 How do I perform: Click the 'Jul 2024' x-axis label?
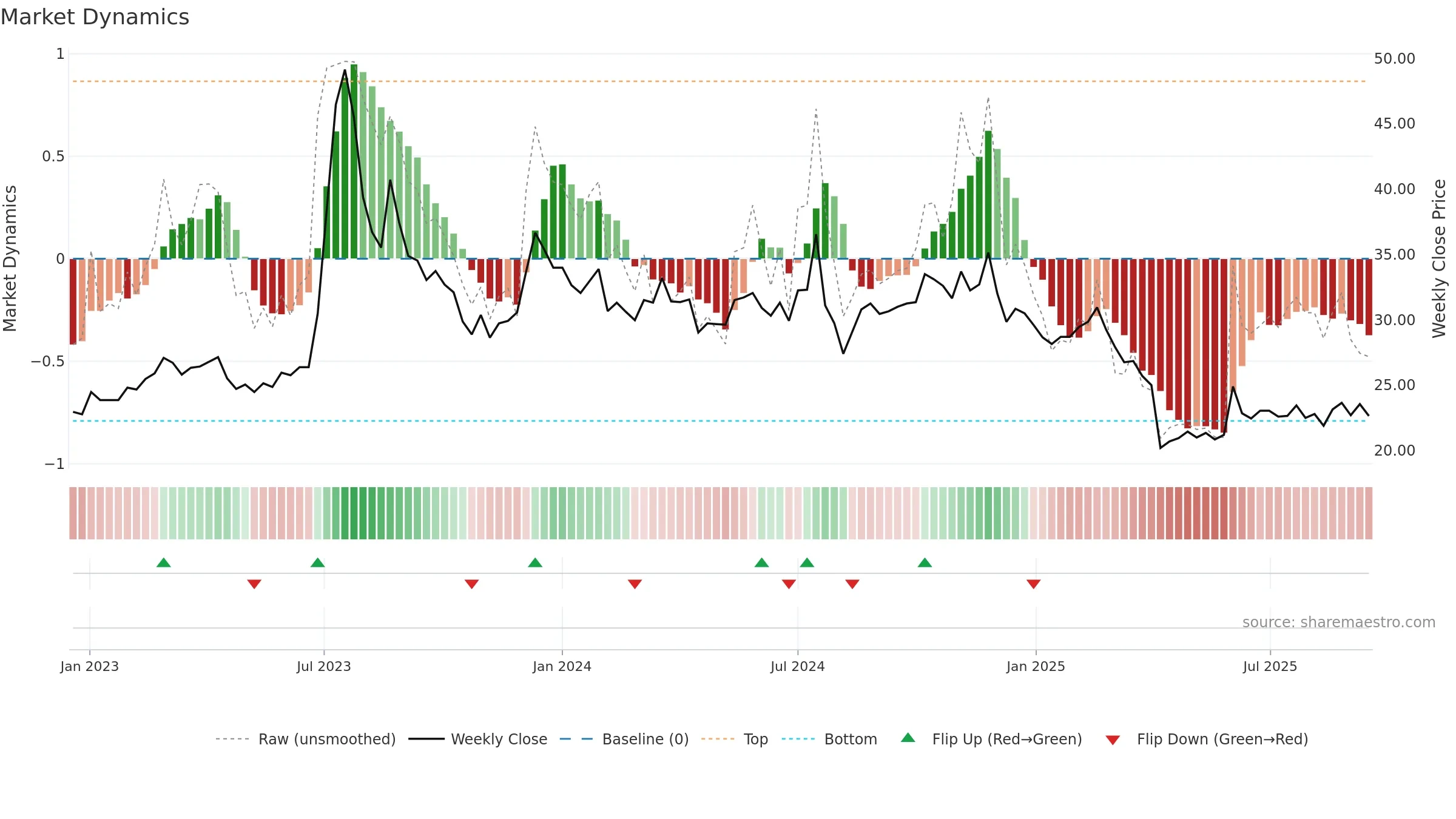798,666
